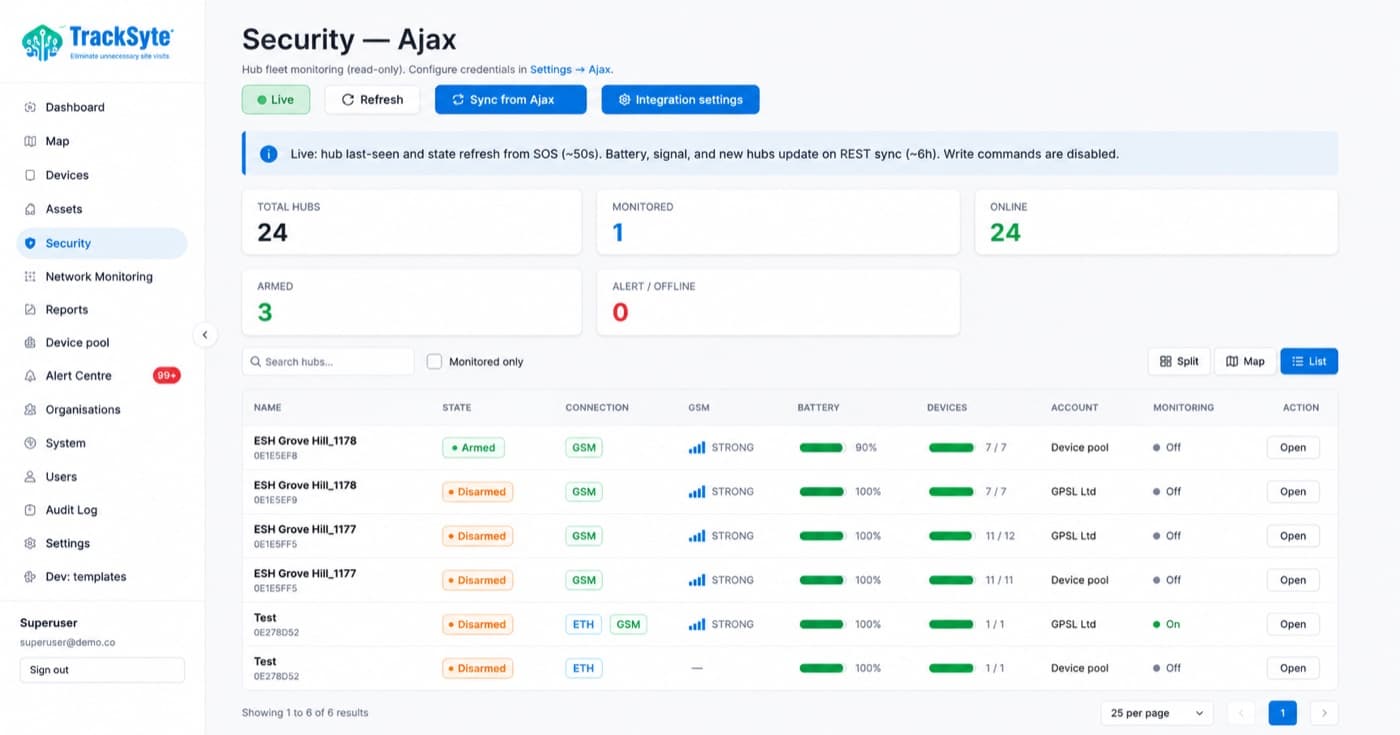Click the Total Hubs 24 card
The image size is (1400, 735).
412,222
